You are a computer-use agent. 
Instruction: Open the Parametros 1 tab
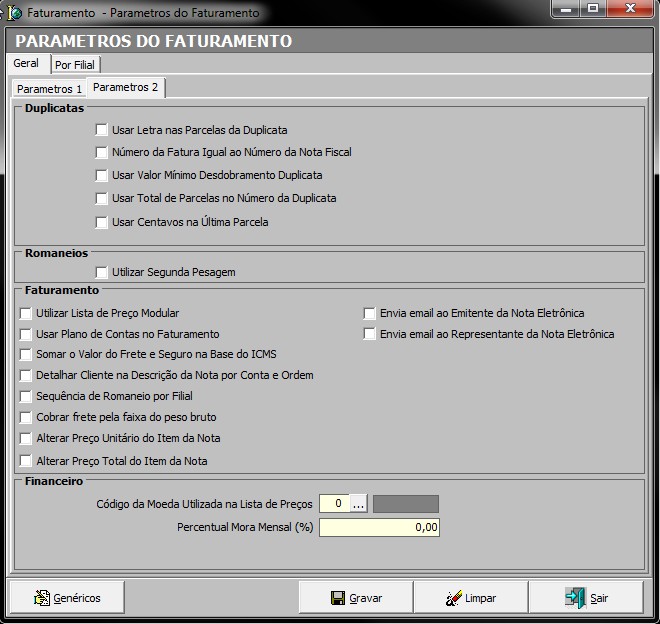point(49,89)
